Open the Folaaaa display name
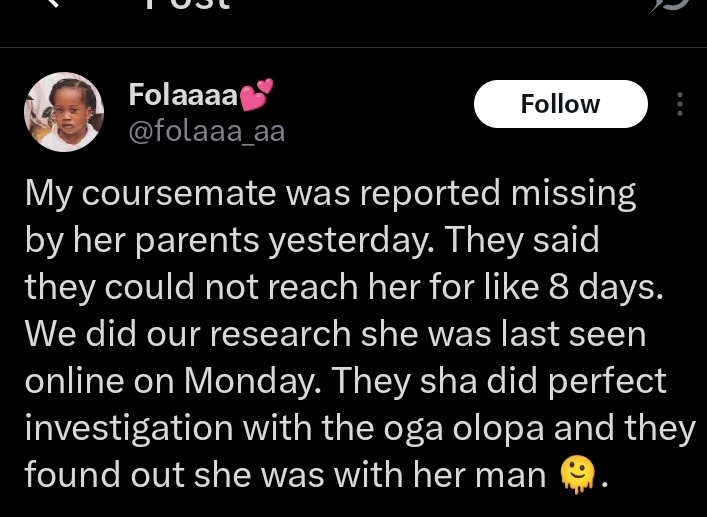The height and width of the screenshot is (517, 707). pyautogui.click(x=183, y=96)
